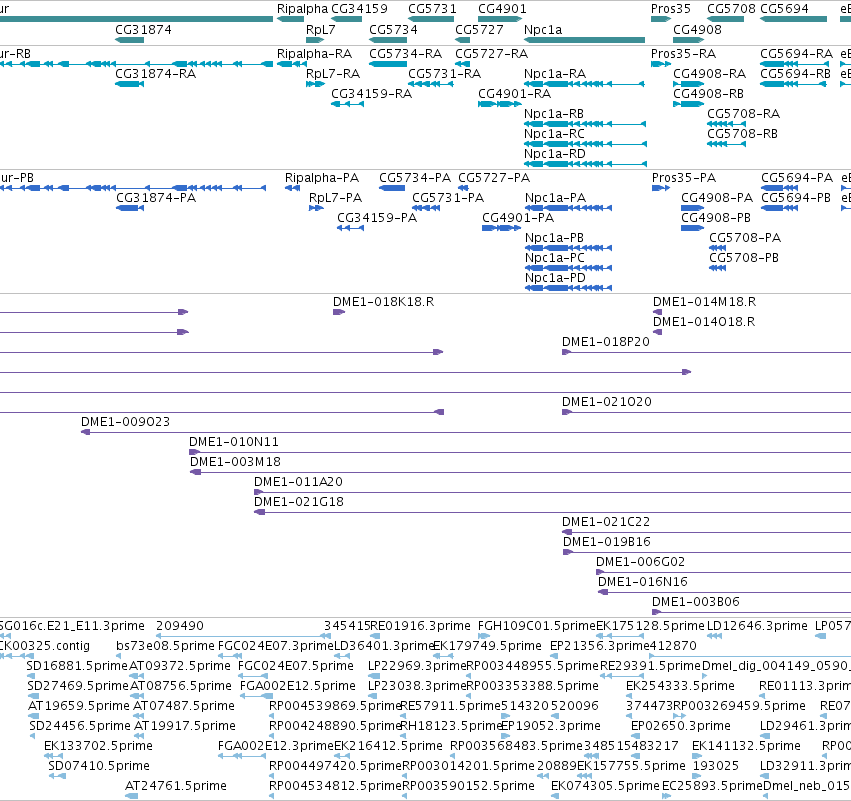851x801 pixels.
Task: Select the CG34159-RA transcript label
Action: click(371, 93)
